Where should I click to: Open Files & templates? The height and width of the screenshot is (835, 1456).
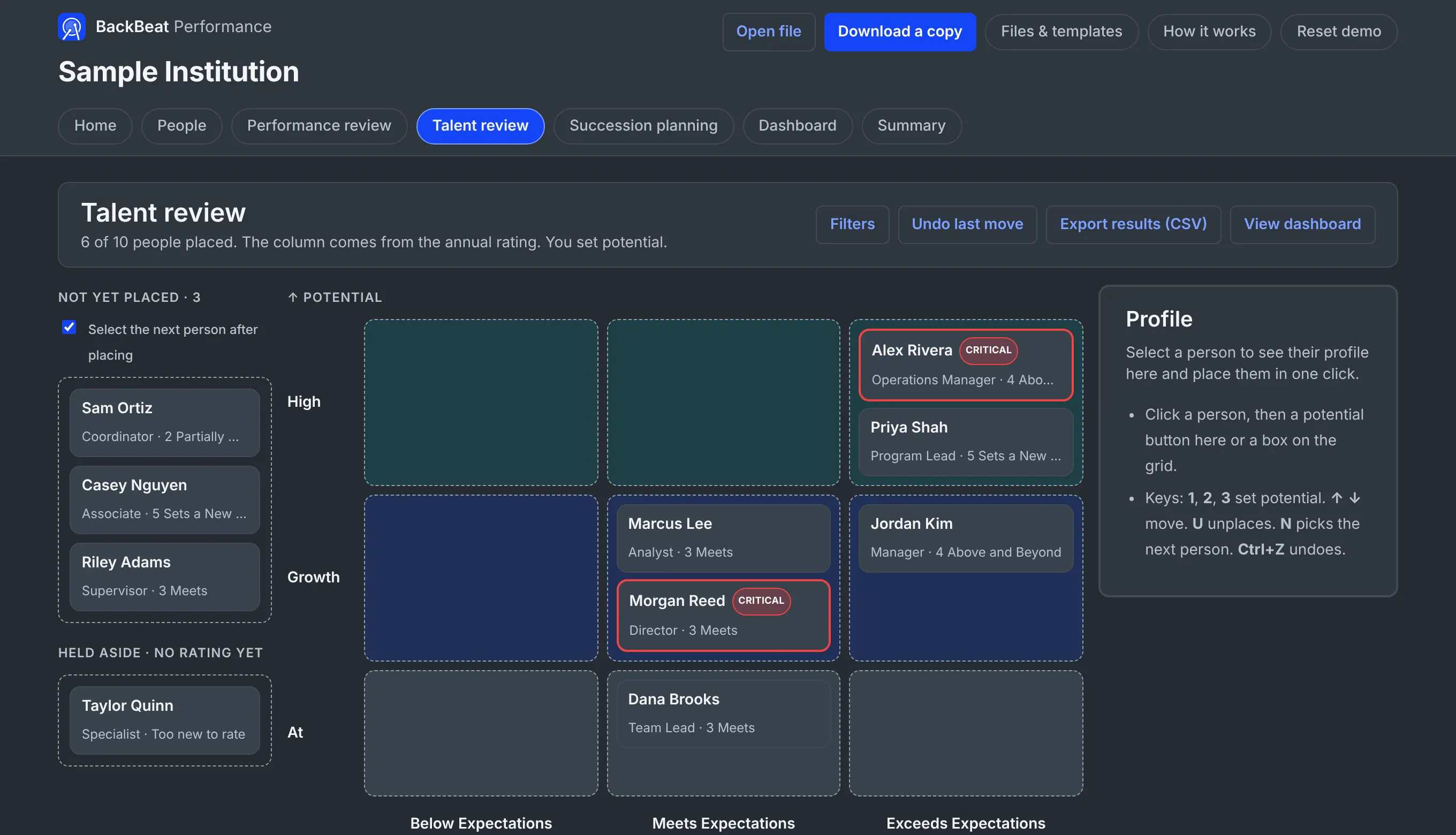[1061, 32]
